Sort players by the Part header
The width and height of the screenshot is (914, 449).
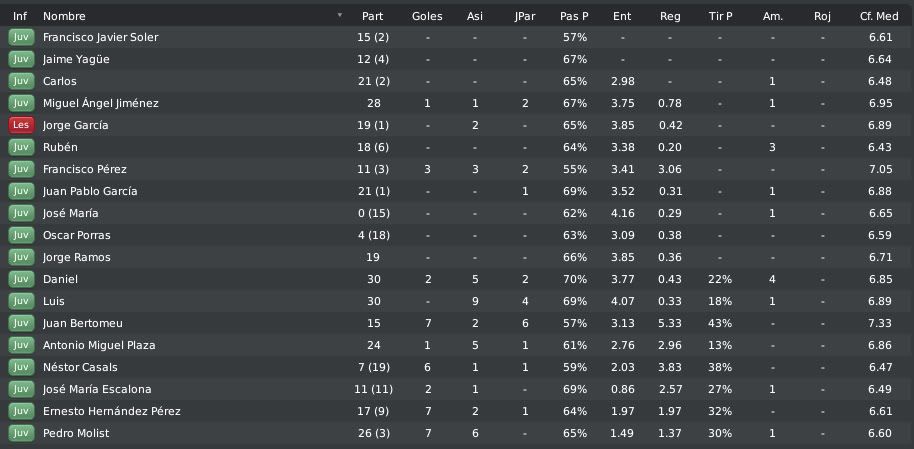click(372, 16)
